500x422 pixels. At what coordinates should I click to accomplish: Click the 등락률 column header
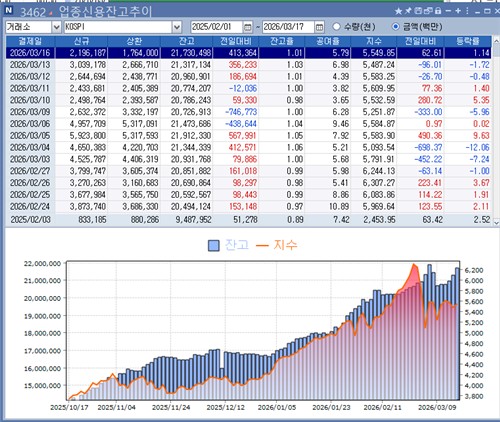tap(468, 41)
